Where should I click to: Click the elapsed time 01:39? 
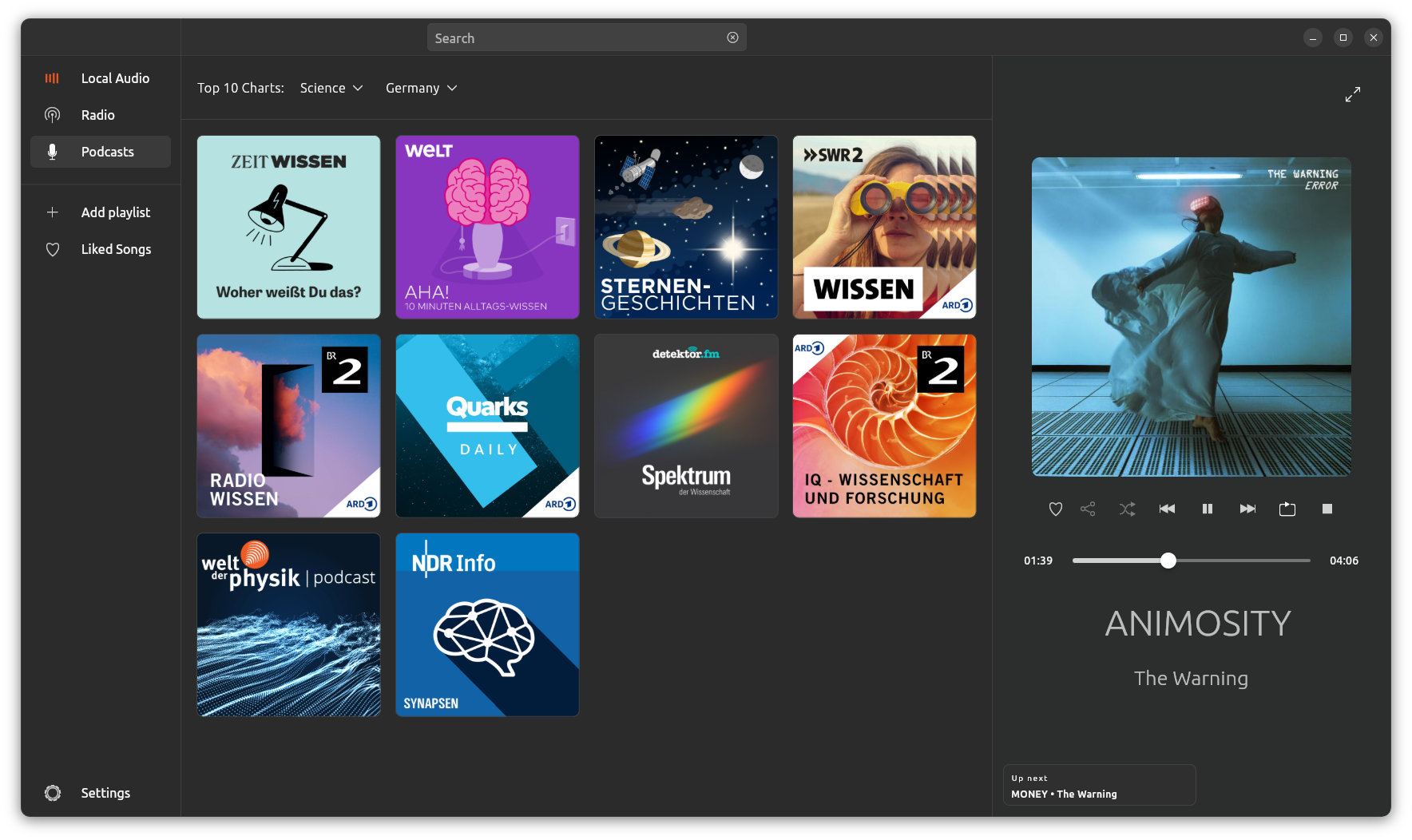pos(1038,561)
